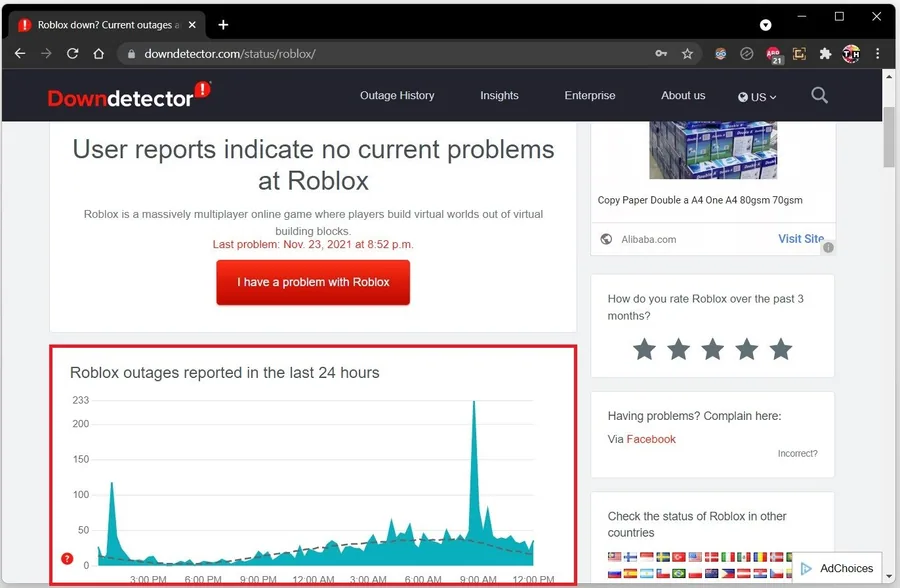Click the vertical page scrollbar thumb

pos(889,137)
